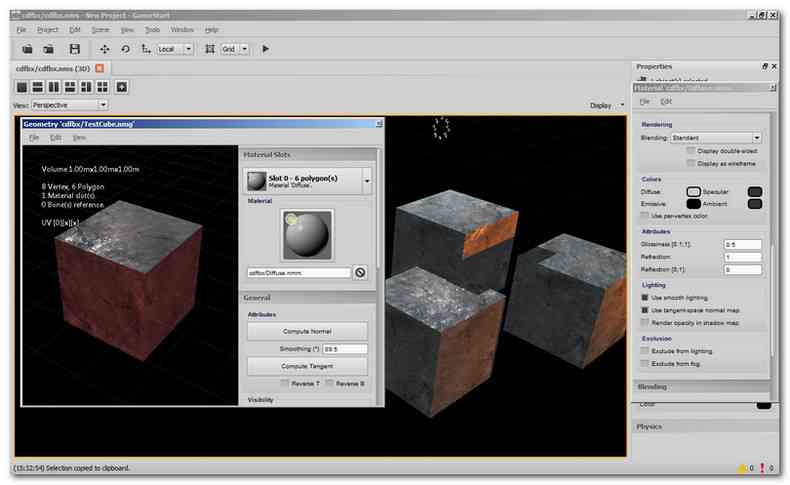Click the maximize viewport layout icon
Viewport: 790px width, 485px height.
click(121, 87)
